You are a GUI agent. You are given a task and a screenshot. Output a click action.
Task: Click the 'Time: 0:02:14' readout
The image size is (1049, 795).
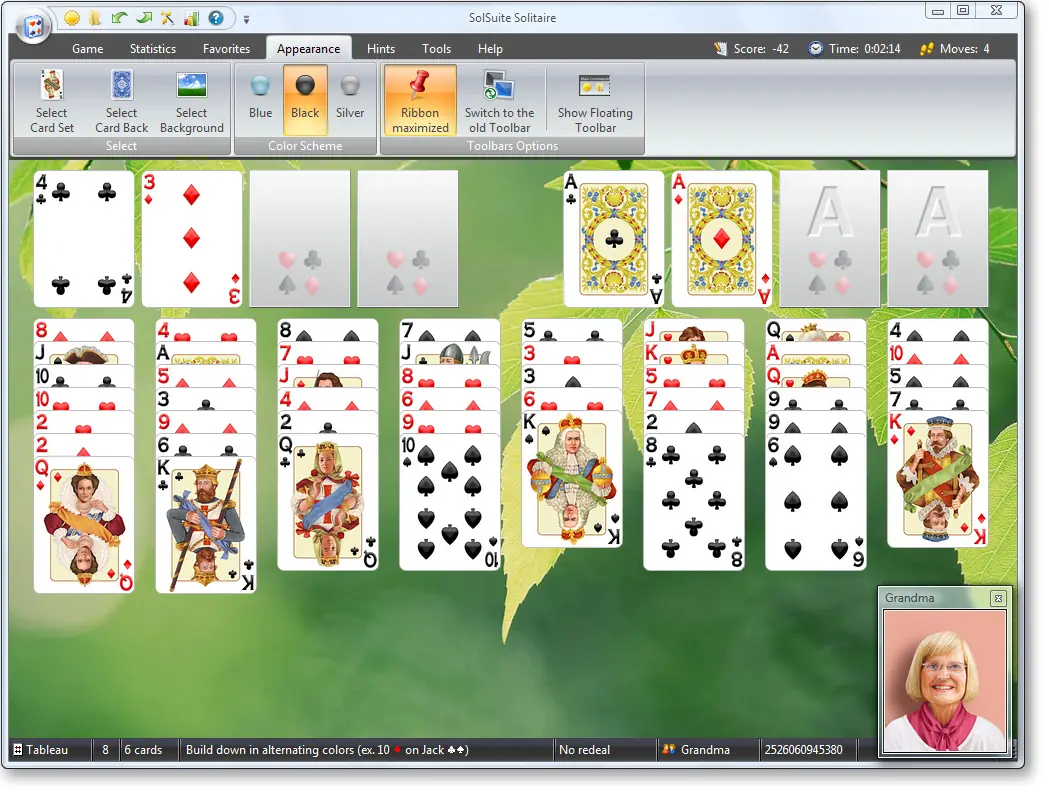click(864, 49)
